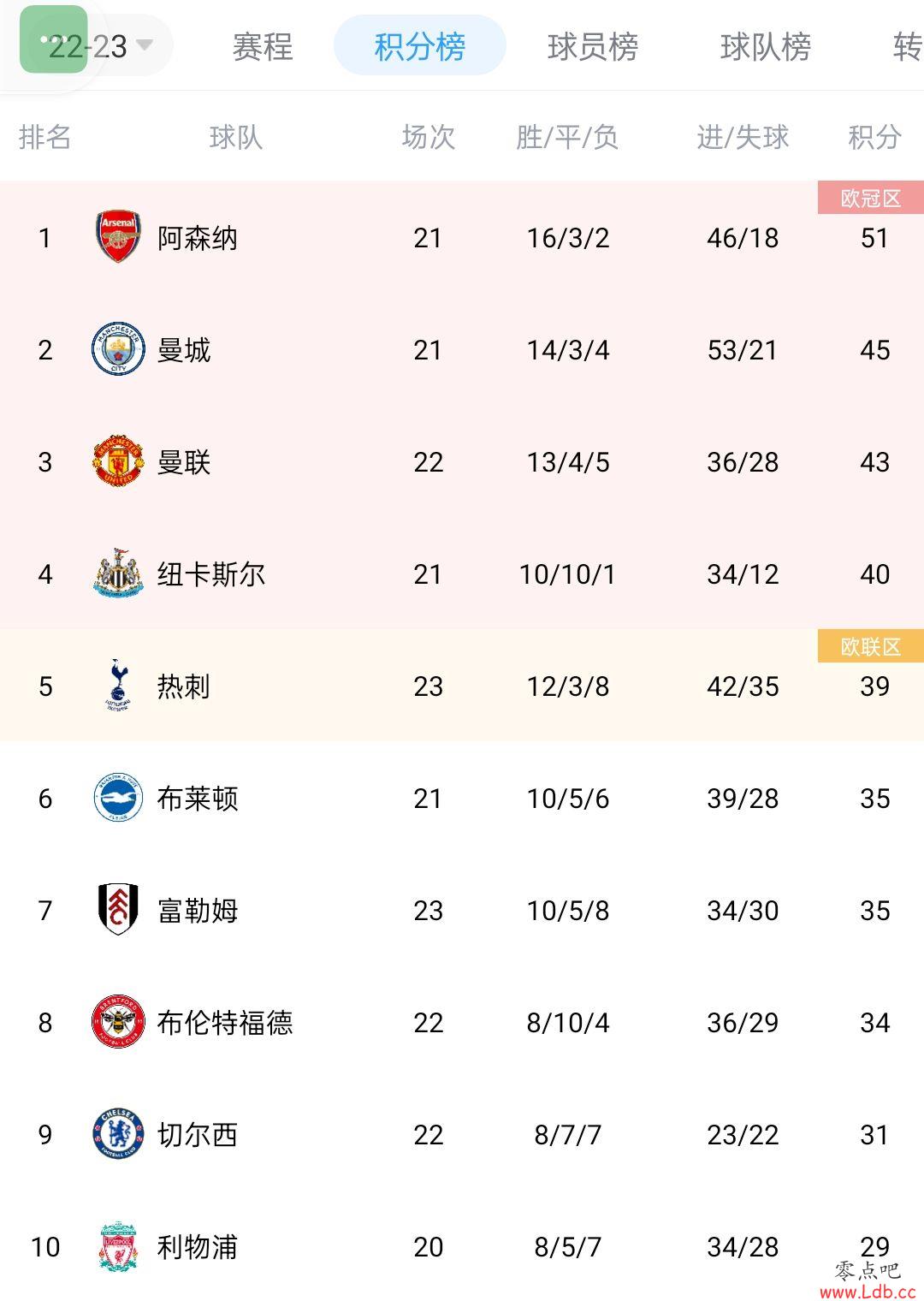
Task: Tap the Tottenham cockerel crest
Action: click(118, 686)
